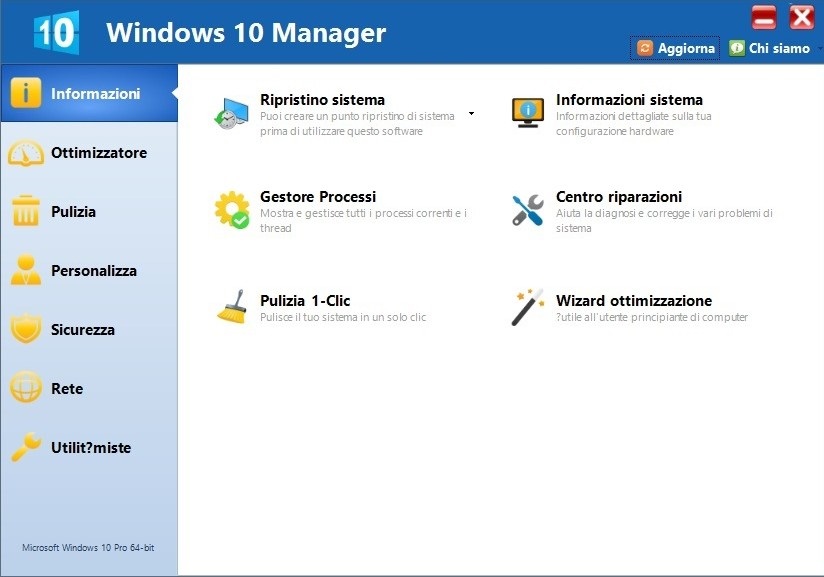Click the Pulizia trash bin icon
Screen dimensions: 824x577
point(26,211)
